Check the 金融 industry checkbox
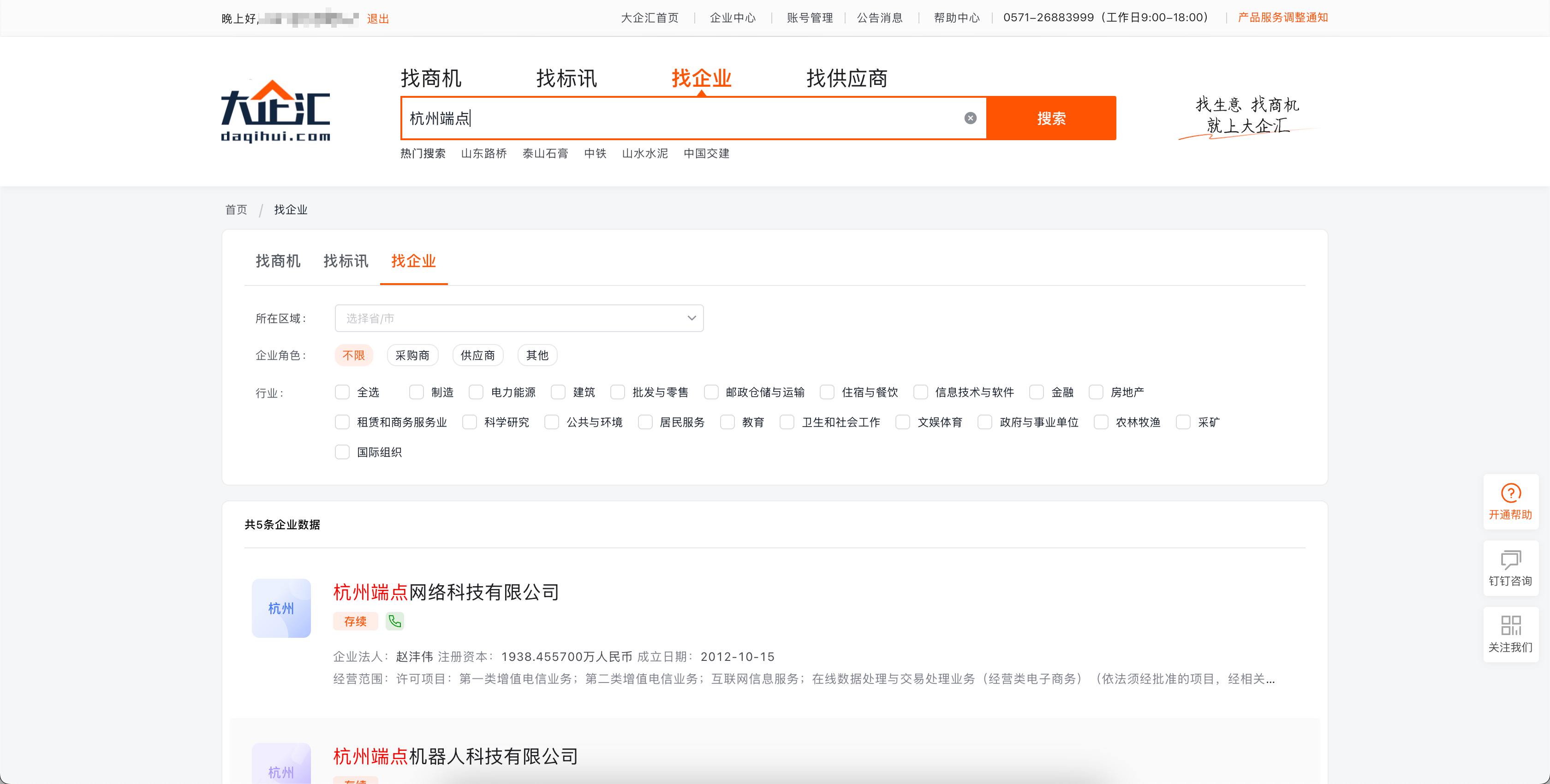The width and height of the screenshot is (1550, 784). pyautogui.click(x=1037, y=392)
